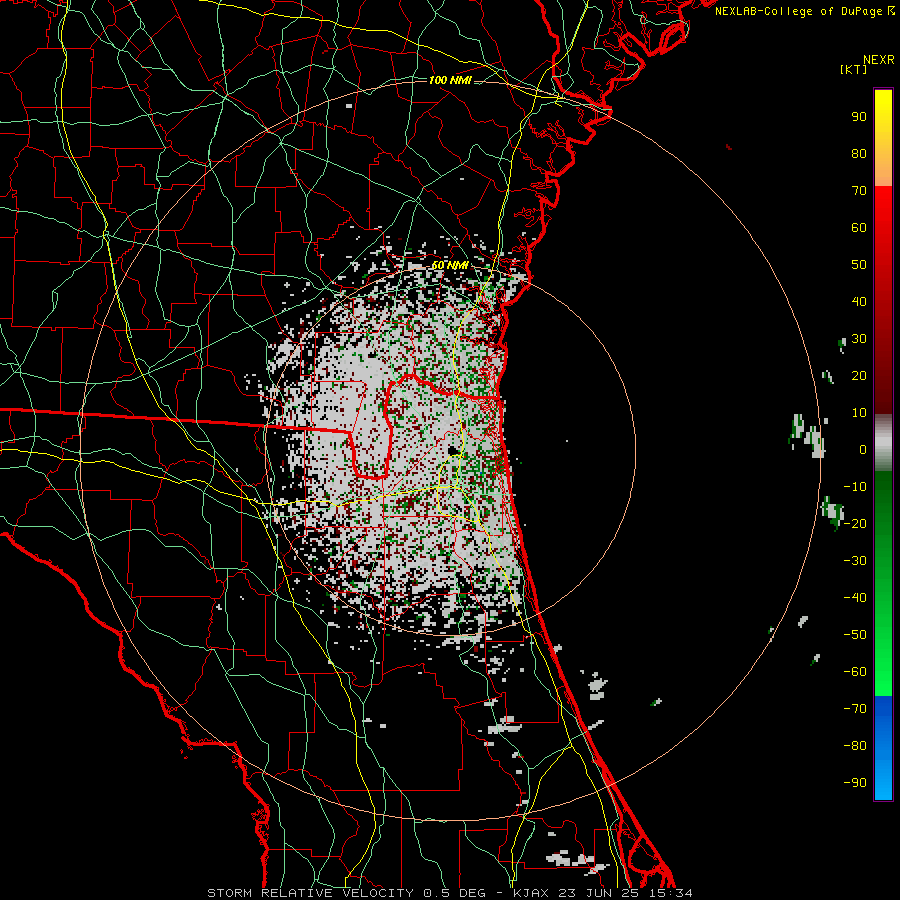Click the positive 70 scale label
This screenshot has height=900, width=900.
coord(859,191)
